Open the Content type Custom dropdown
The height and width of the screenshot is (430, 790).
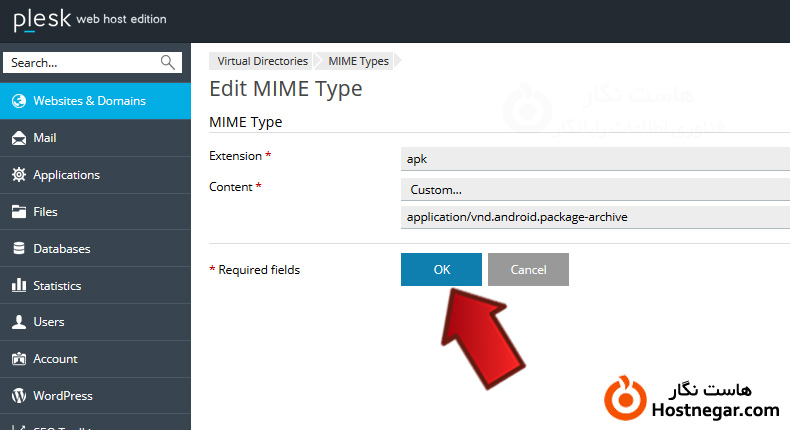595,189
